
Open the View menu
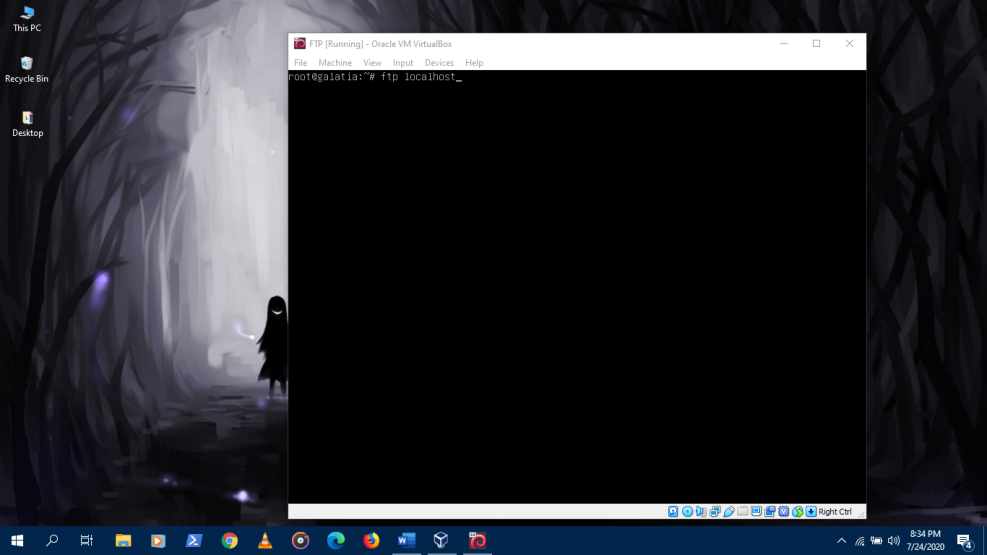pos(372,63)
